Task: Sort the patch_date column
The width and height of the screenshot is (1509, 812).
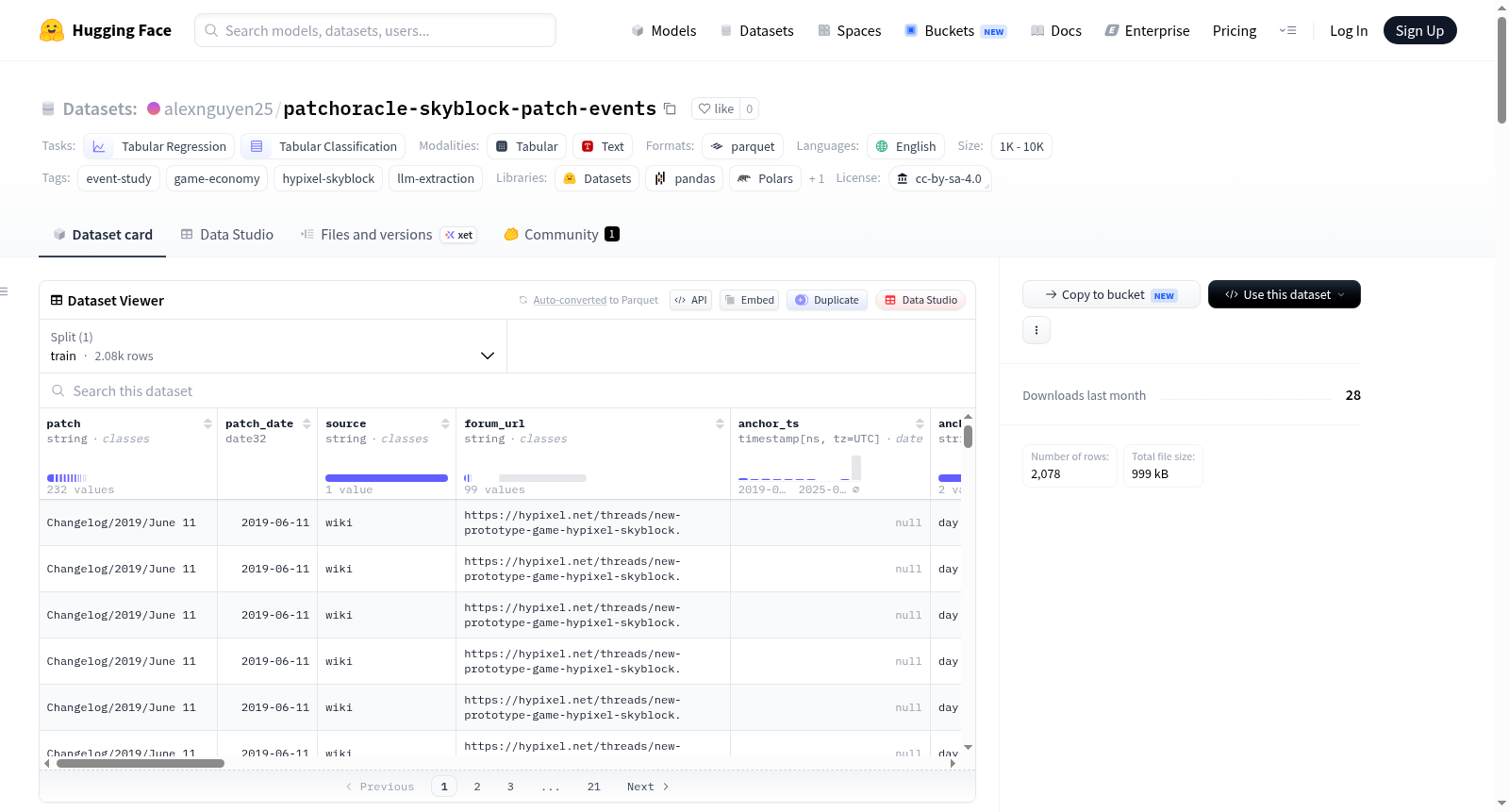Action: 307,423
